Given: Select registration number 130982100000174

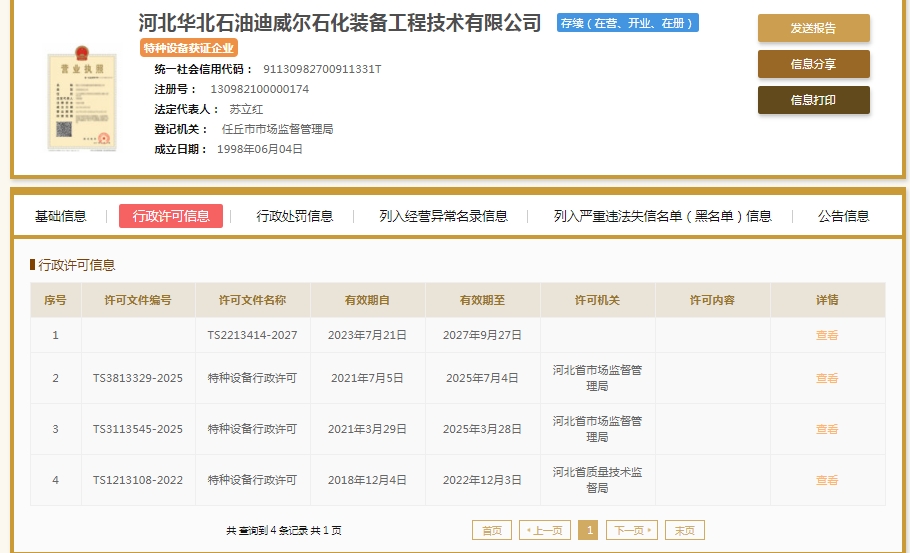Looking at the screenshot, I should pyautogui.click(x=259, y=89).
